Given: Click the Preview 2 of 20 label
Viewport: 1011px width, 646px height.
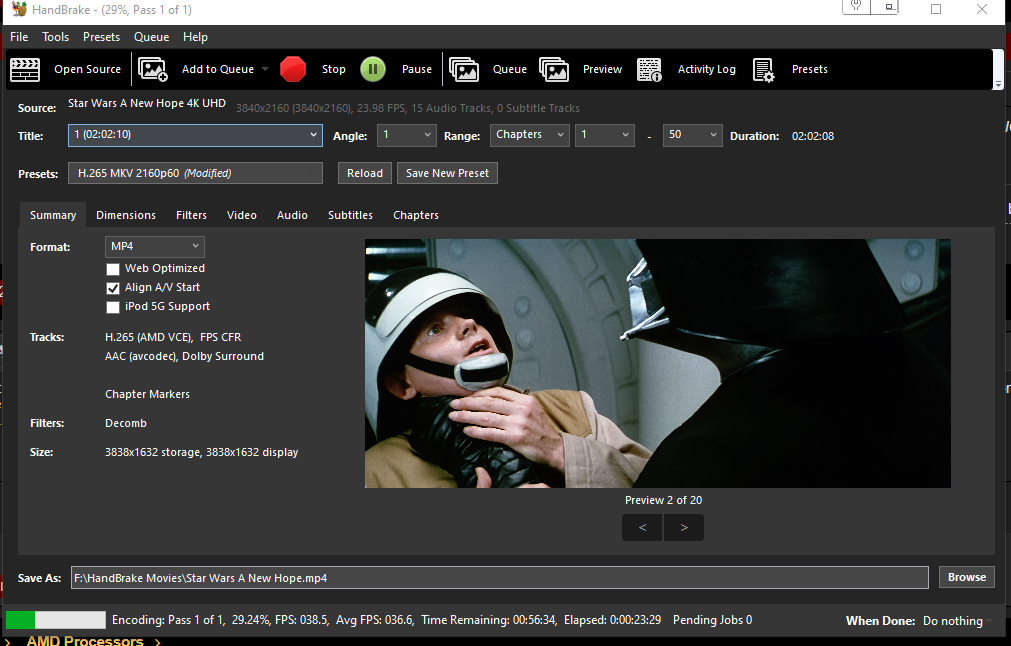Looking at the screenshot, I should click(x=663, y=500).
